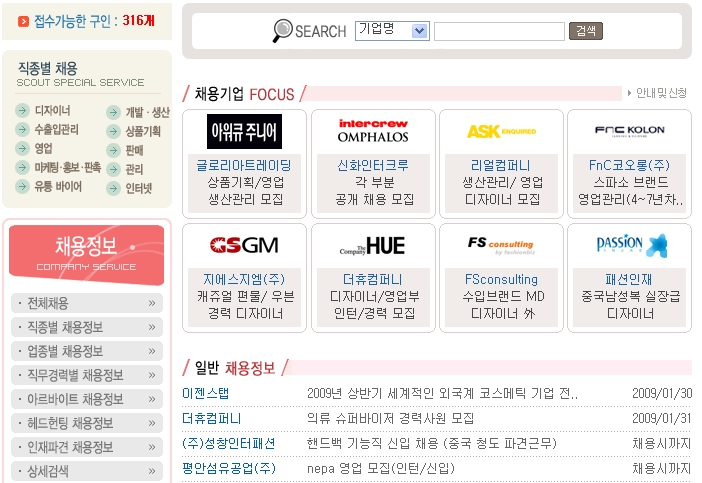Open the 지에스지엠(주) company link
The image size is (702, 483).
coord(244,279)
